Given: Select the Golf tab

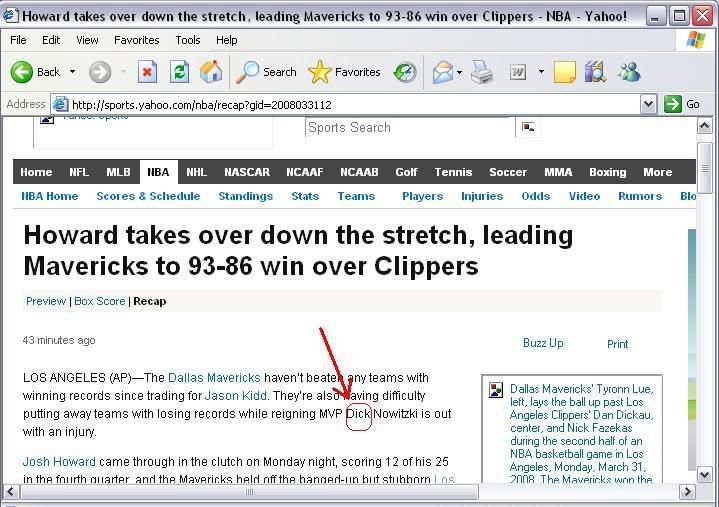Looking at the screenshot, I should [406, 172].
